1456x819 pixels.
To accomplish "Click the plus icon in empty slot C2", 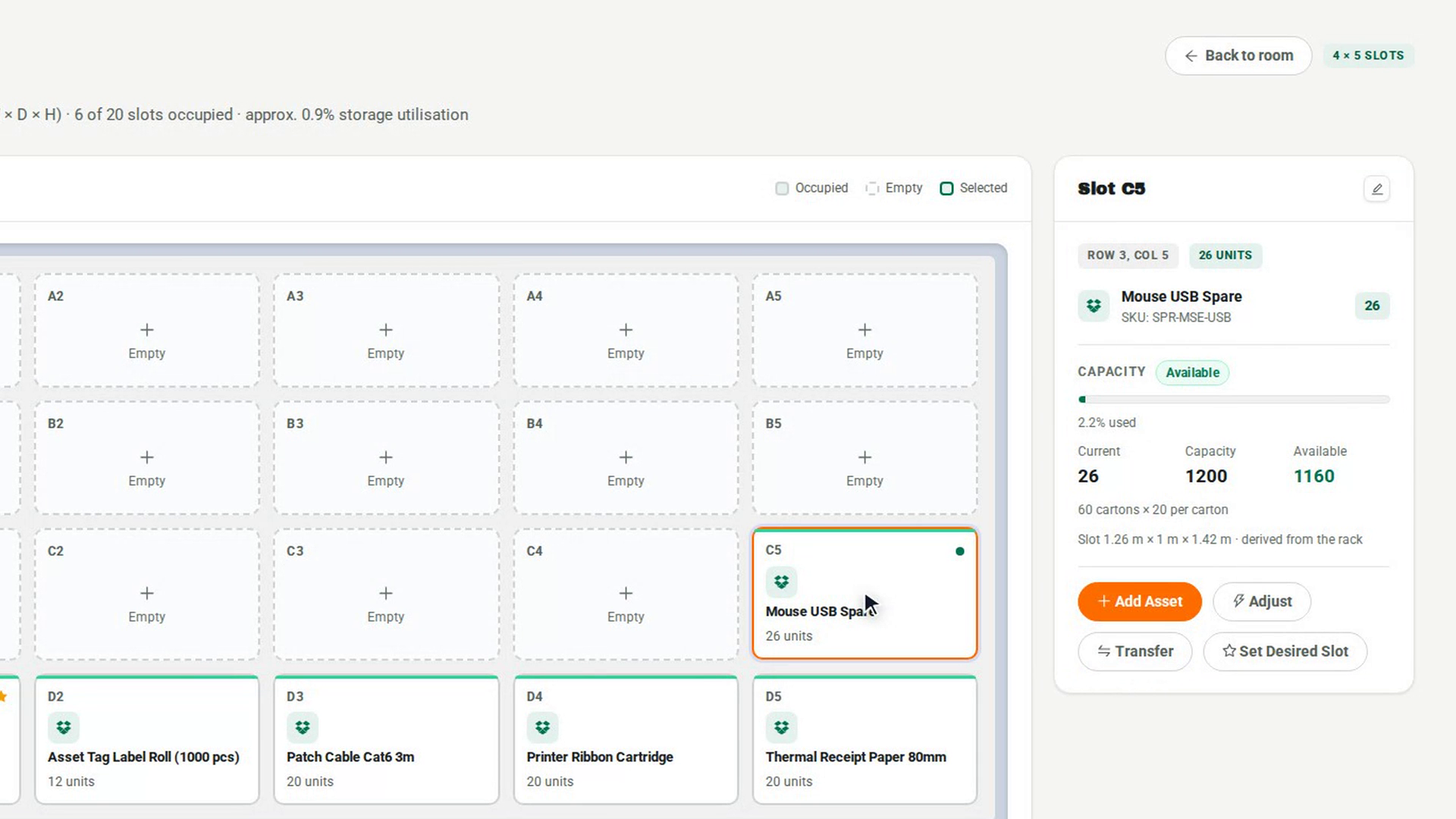I will pyautogui.click(x=146, y=593).
